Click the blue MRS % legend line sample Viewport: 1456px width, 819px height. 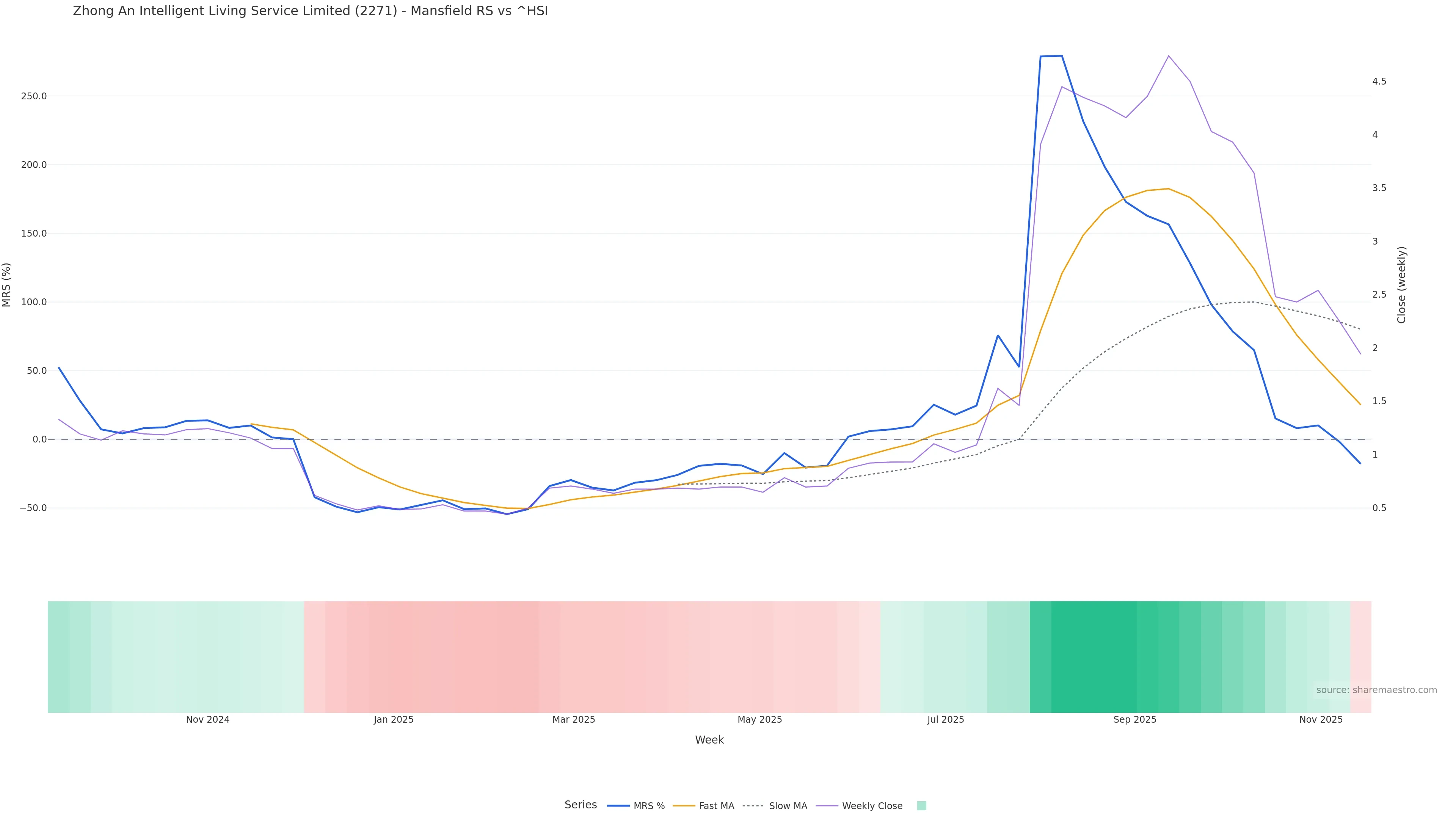pos(618,805)
